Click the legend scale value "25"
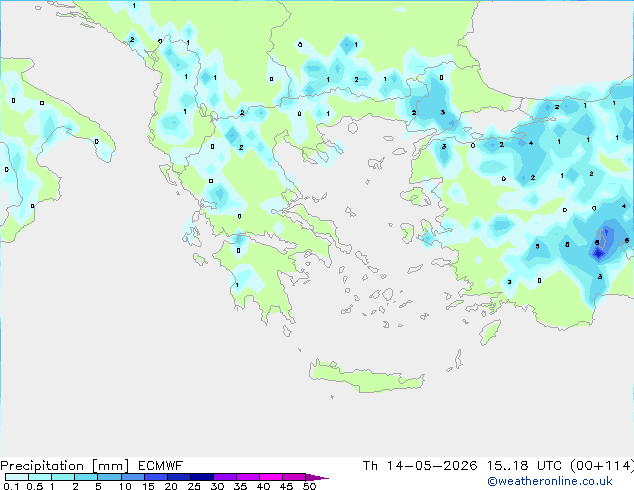This screenshot has height=490, width=634. pyautogui.click(x=194, y=486)
